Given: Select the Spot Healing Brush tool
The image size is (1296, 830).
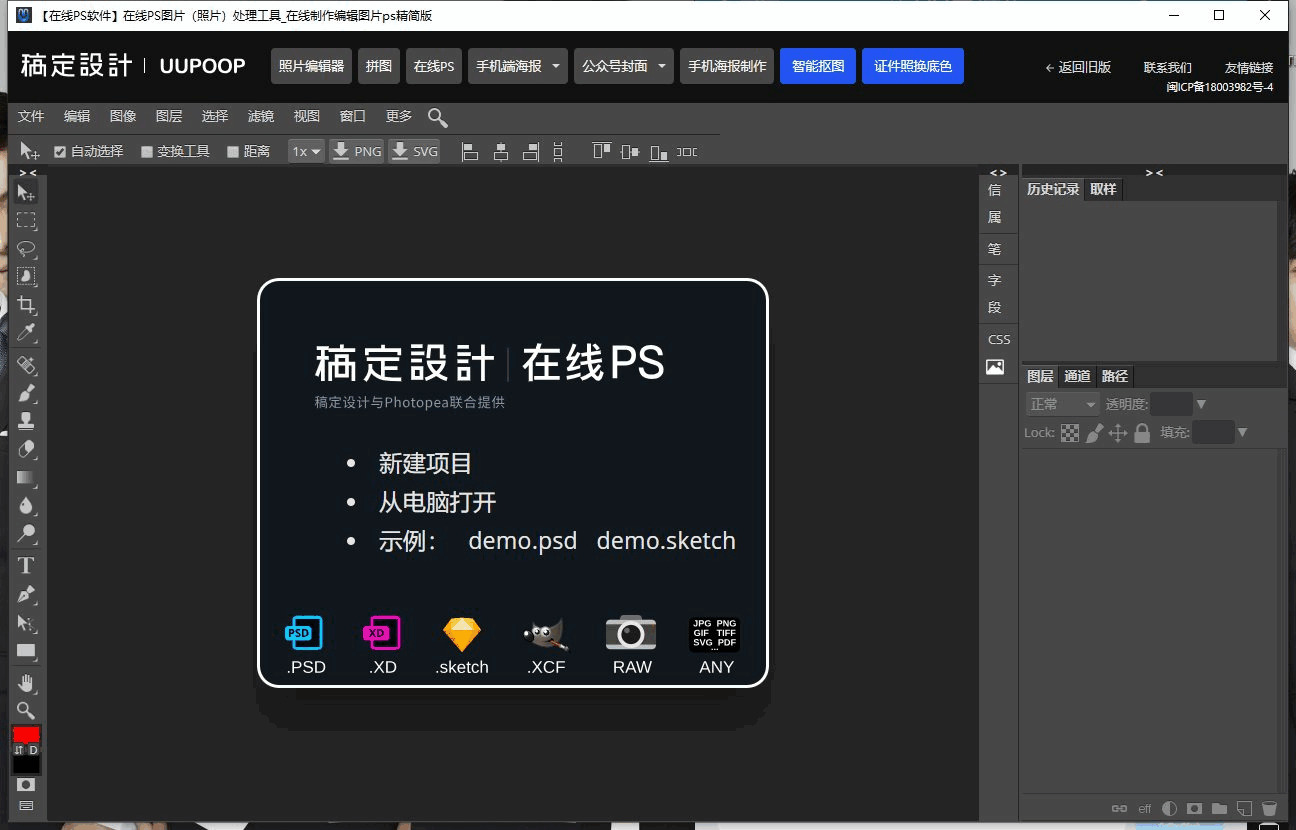Looking at the screenshot, I should pyautogui.click(x=26, y=364).
